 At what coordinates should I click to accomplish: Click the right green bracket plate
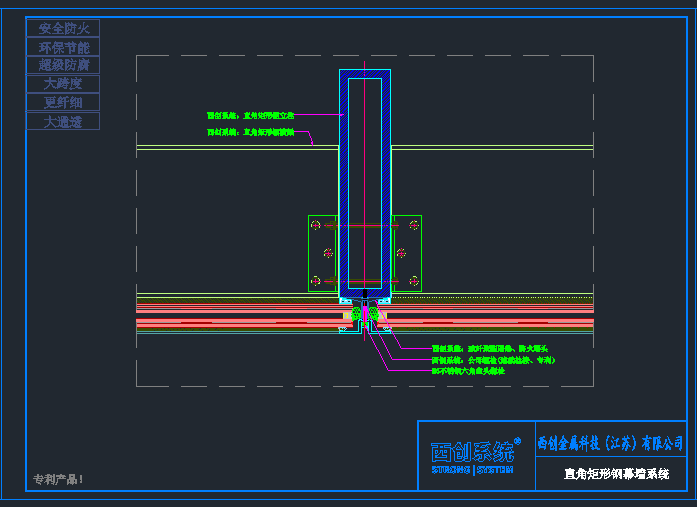click(x=407, y=253)
